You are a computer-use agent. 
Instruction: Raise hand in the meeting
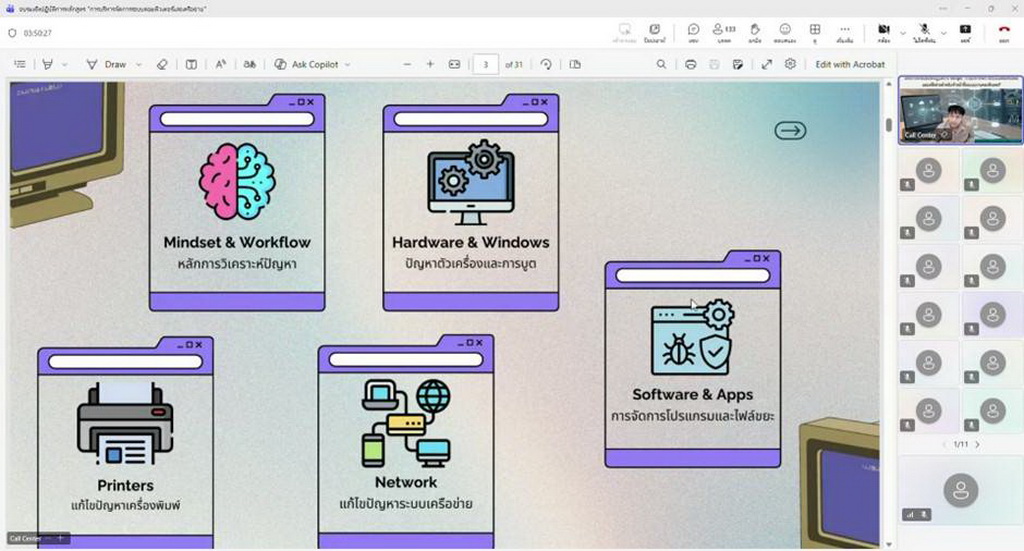click(755, 31)
